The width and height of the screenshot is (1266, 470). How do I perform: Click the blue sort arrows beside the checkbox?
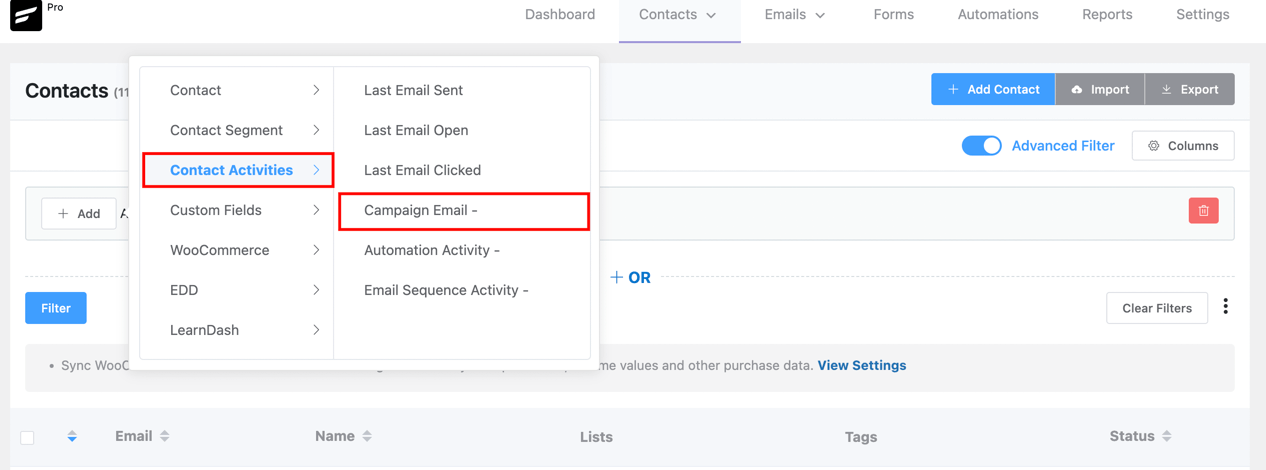[x=72, y=436]
